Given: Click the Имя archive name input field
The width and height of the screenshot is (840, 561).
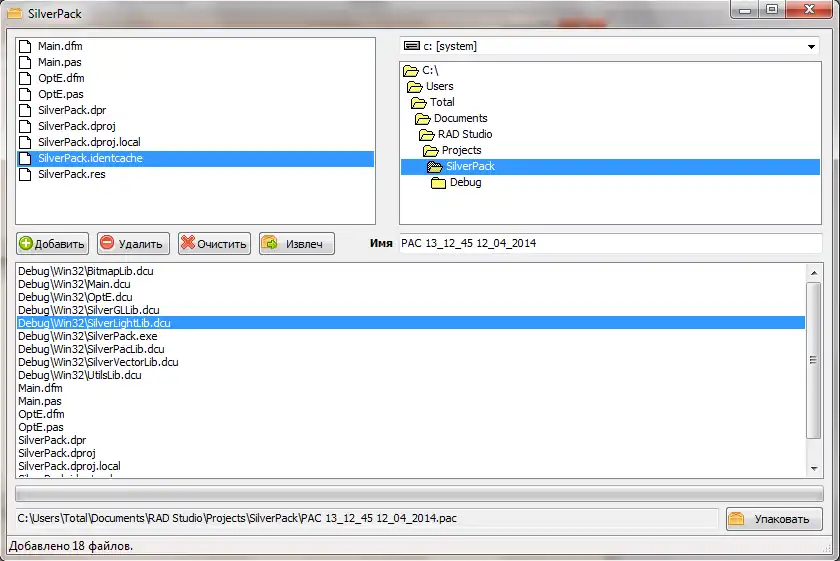Looking at the screenshot, I should click(x=611, y=243).
